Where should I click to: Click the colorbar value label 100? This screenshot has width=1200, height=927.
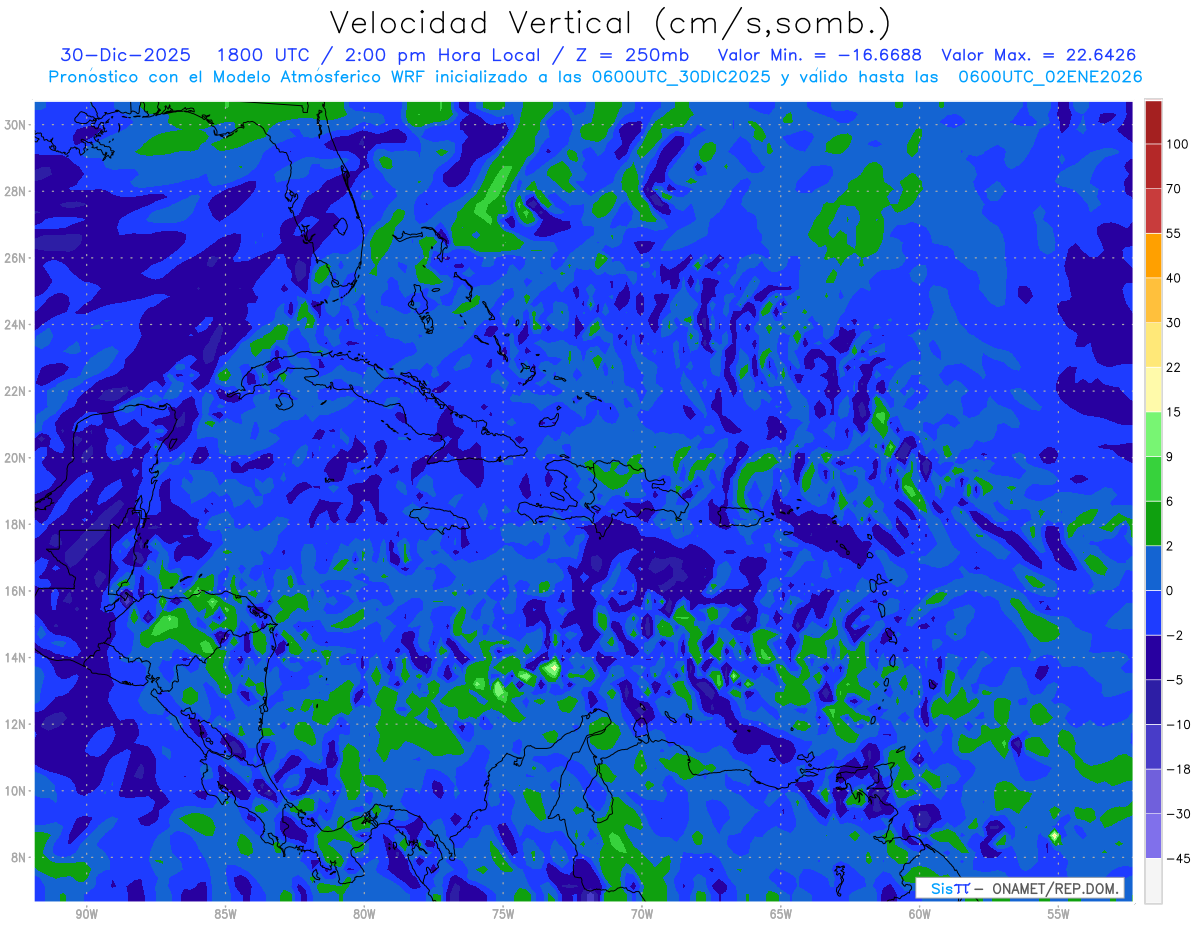(x=1177, y=144)
